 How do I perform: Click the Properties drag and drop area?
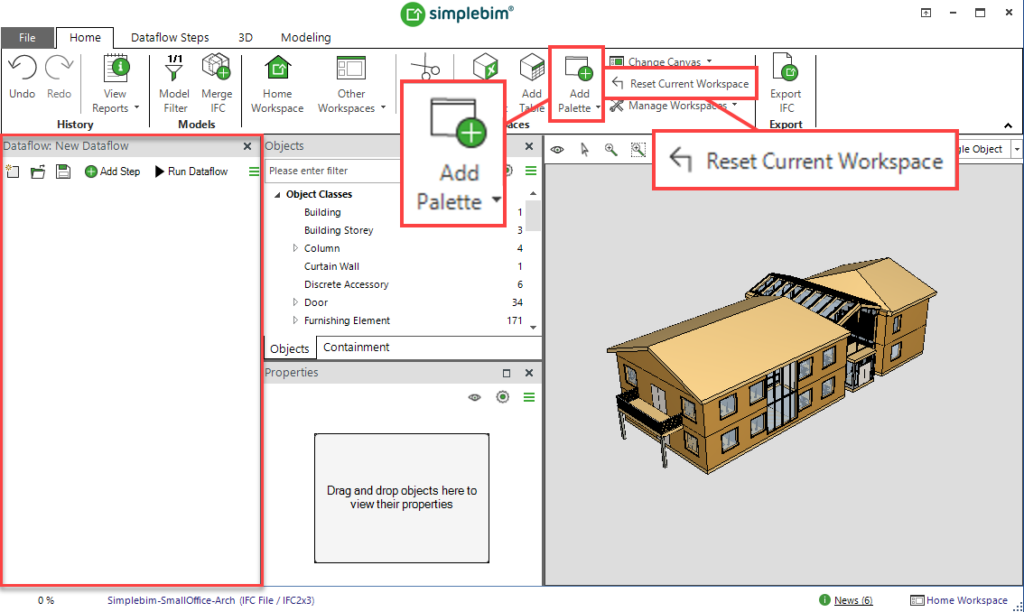402,498
